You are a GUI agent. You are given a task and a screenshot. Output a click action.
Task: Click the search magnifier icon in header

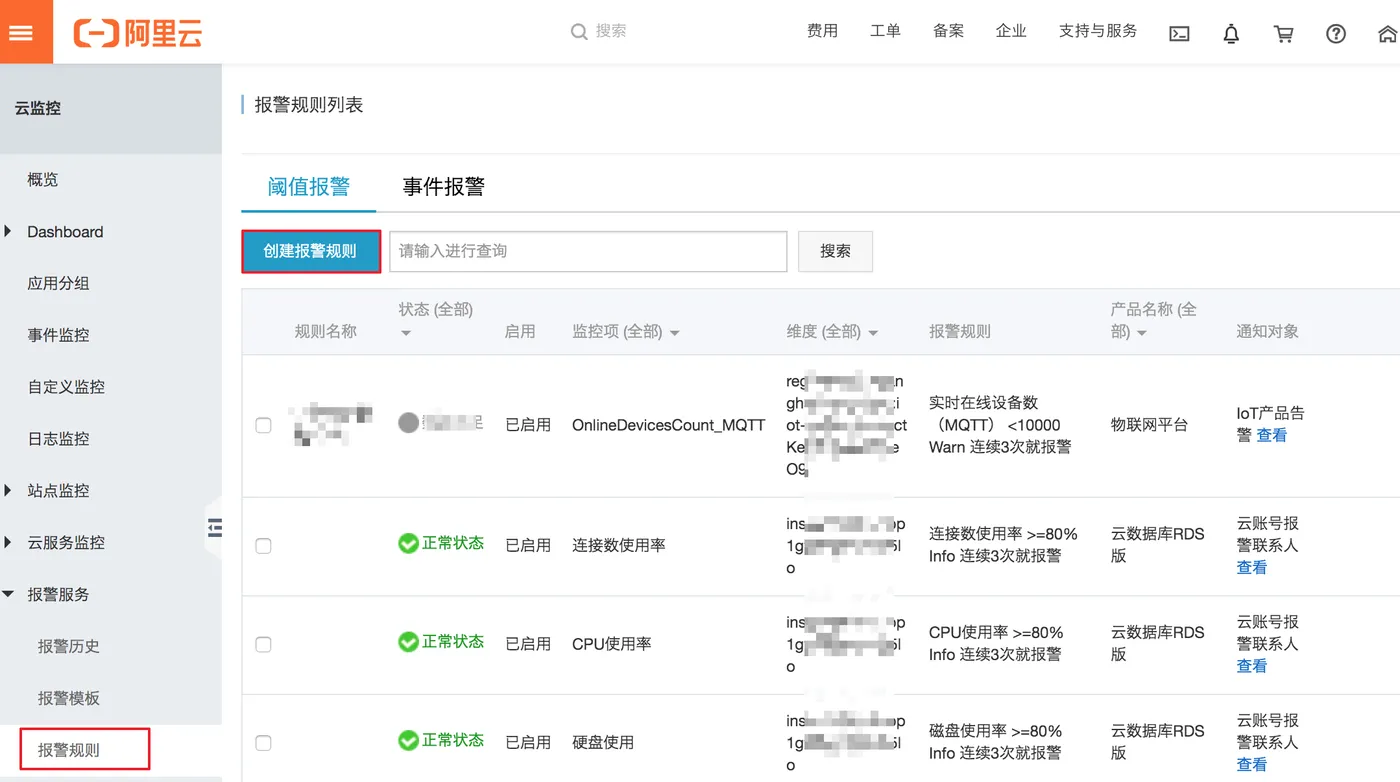[579, 32]
